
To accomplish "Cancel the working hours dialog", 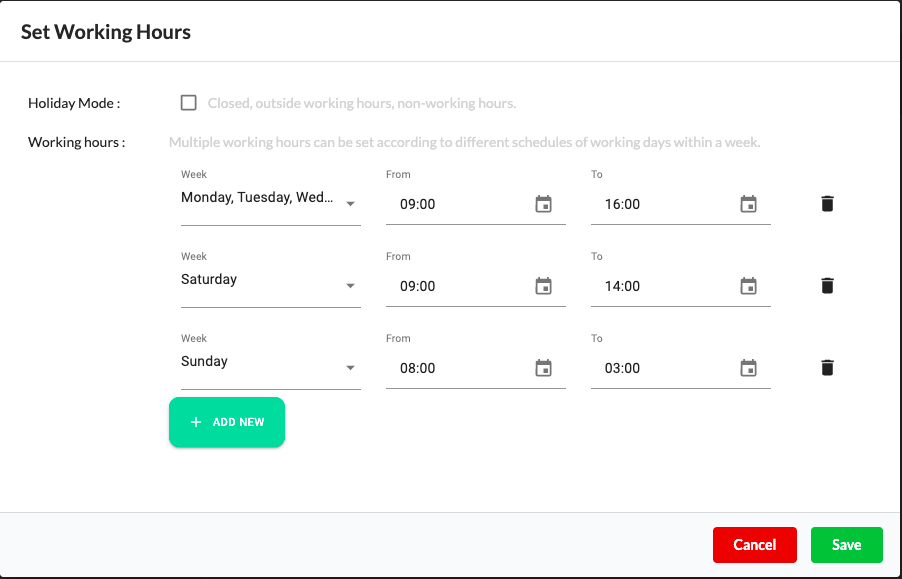I will pos(755,545).
